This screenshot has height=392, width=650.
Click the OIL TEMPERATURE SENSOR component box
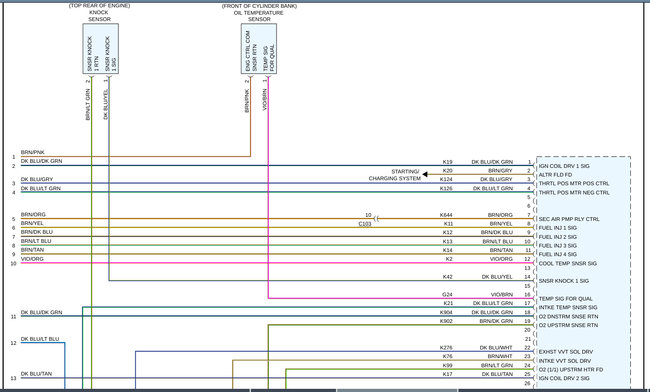[259, 49]
